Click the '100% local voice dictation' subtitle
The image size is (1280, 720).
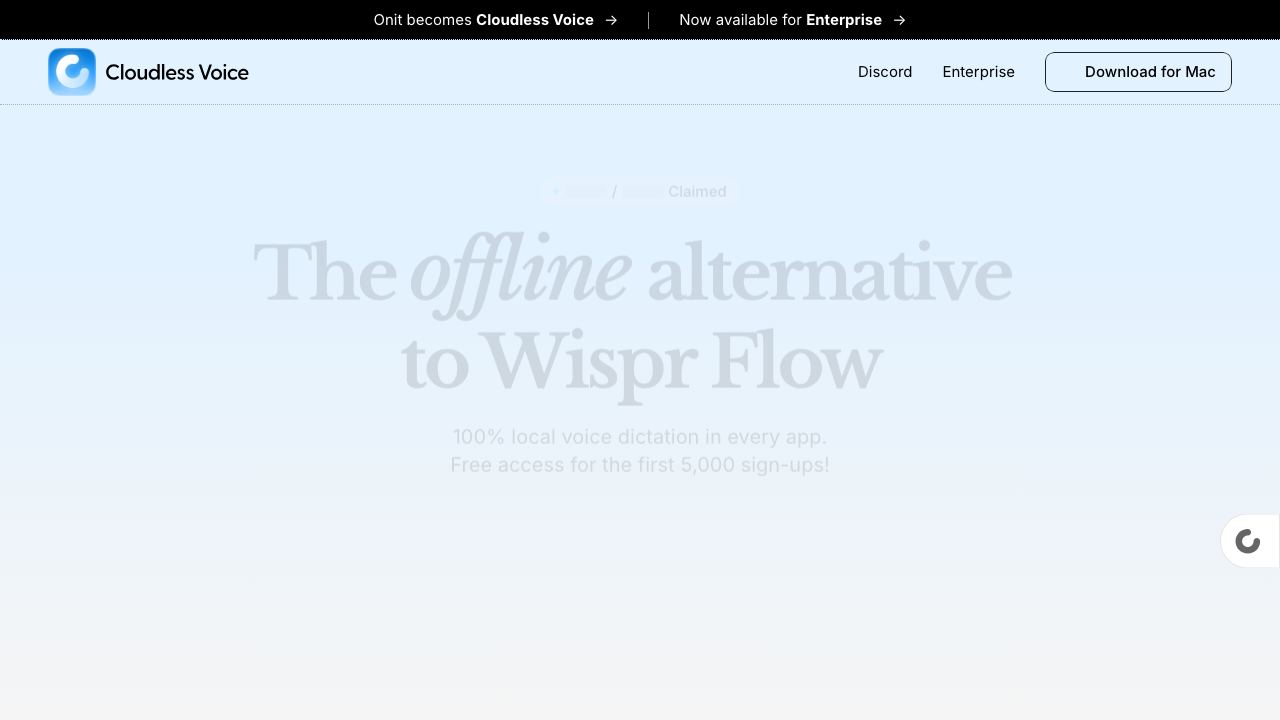(x=640, y=437)
